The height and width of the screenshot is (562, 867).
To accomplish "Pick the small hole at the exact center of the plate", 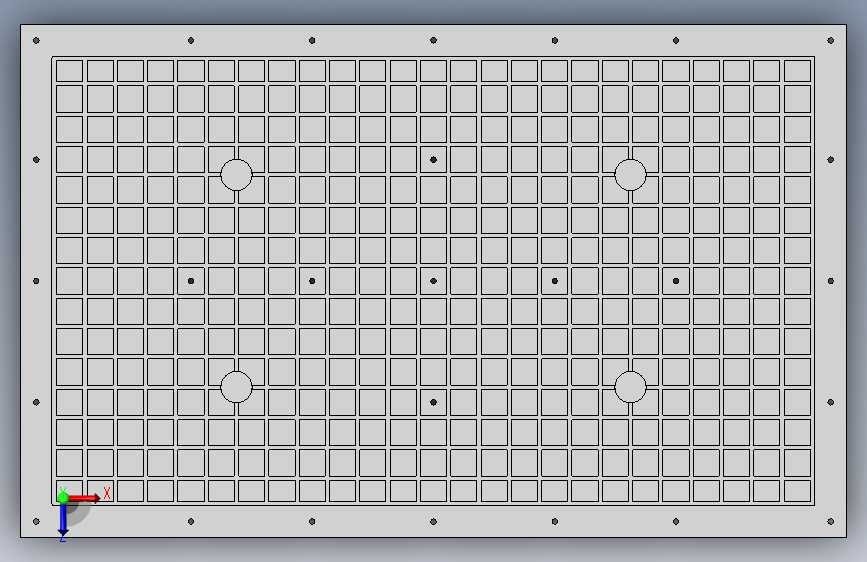I will [x=434, y=281].
